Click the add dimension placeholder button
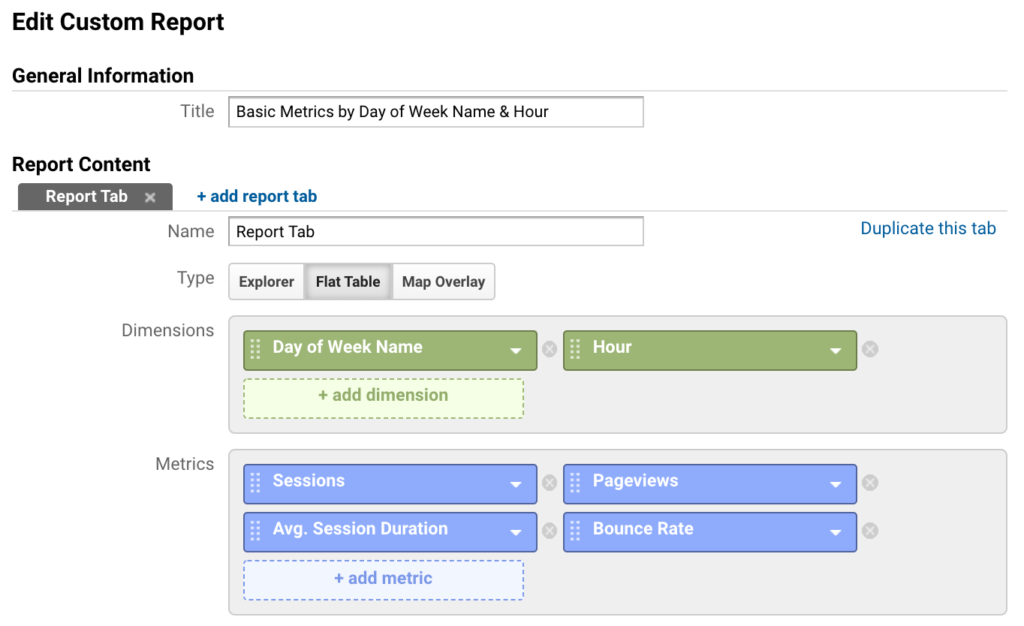 pyautogui.click(x=383, y=396)
